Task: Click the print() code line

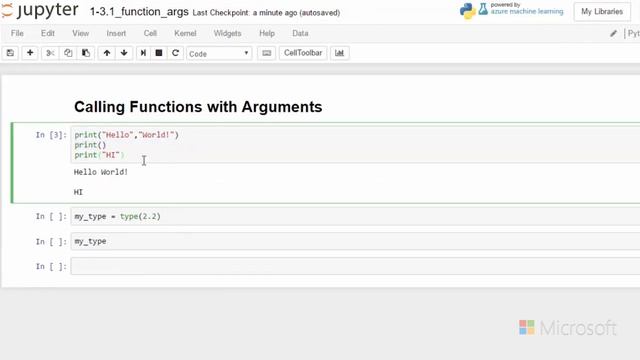Action: pyautogui.click(x=90, y=145)
